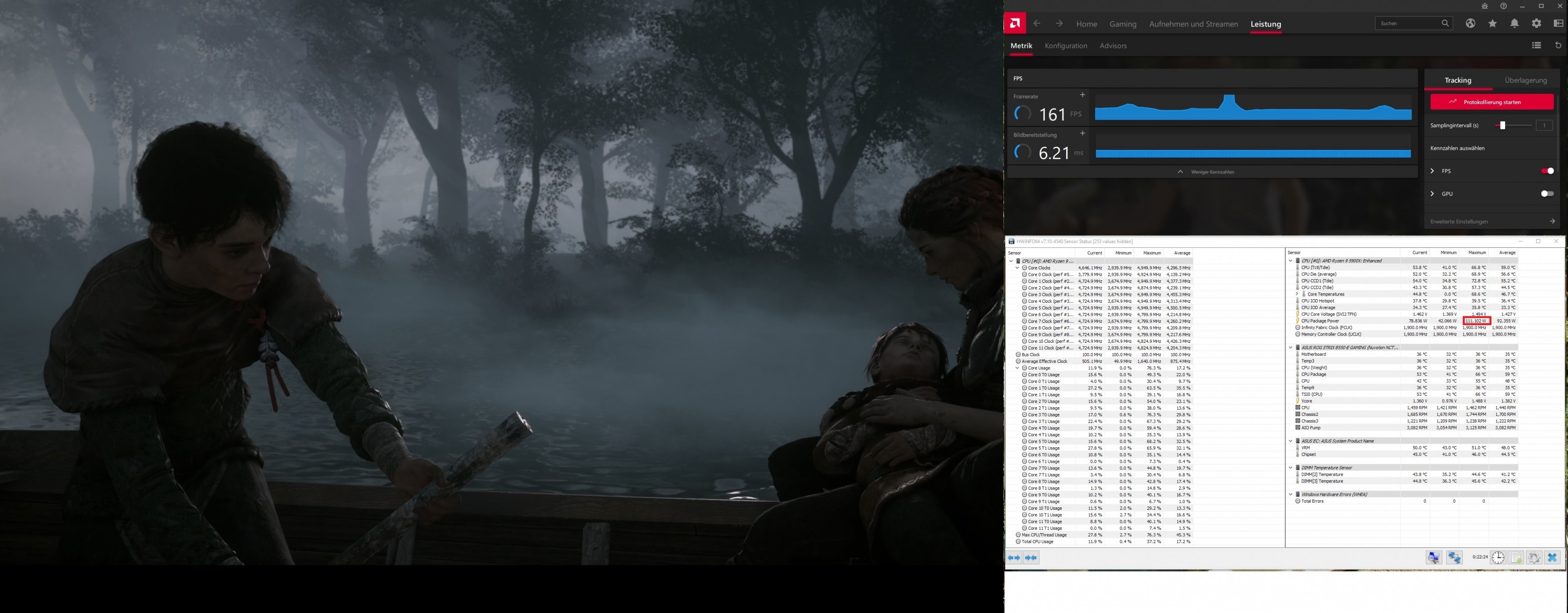
Task: Expand the GPU metrics chevron
Action: pyautogui.click(x=1432, y=193)
